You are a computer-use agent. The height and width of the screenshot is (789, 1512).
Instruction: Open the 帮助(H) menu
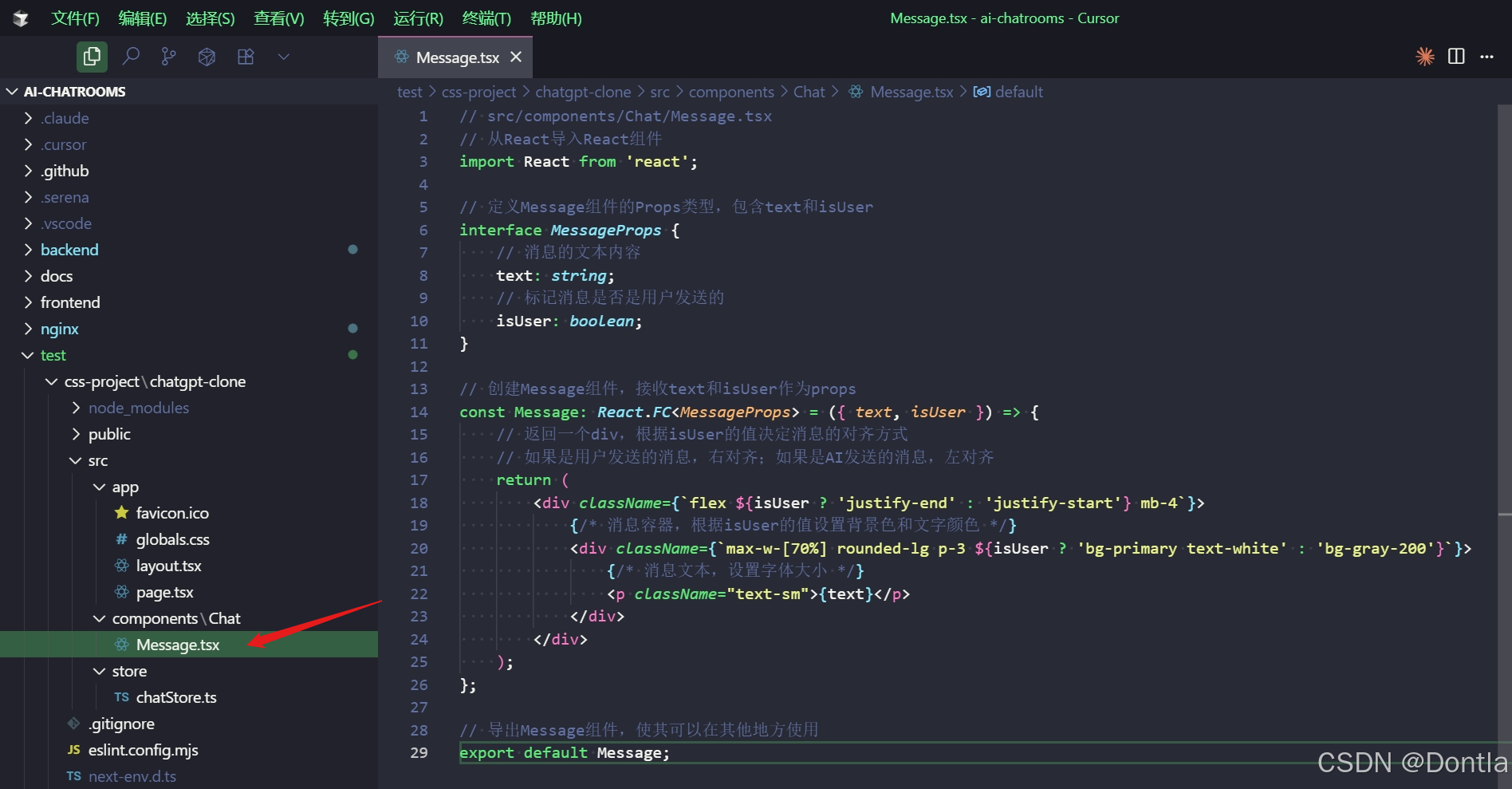point(556,18)
